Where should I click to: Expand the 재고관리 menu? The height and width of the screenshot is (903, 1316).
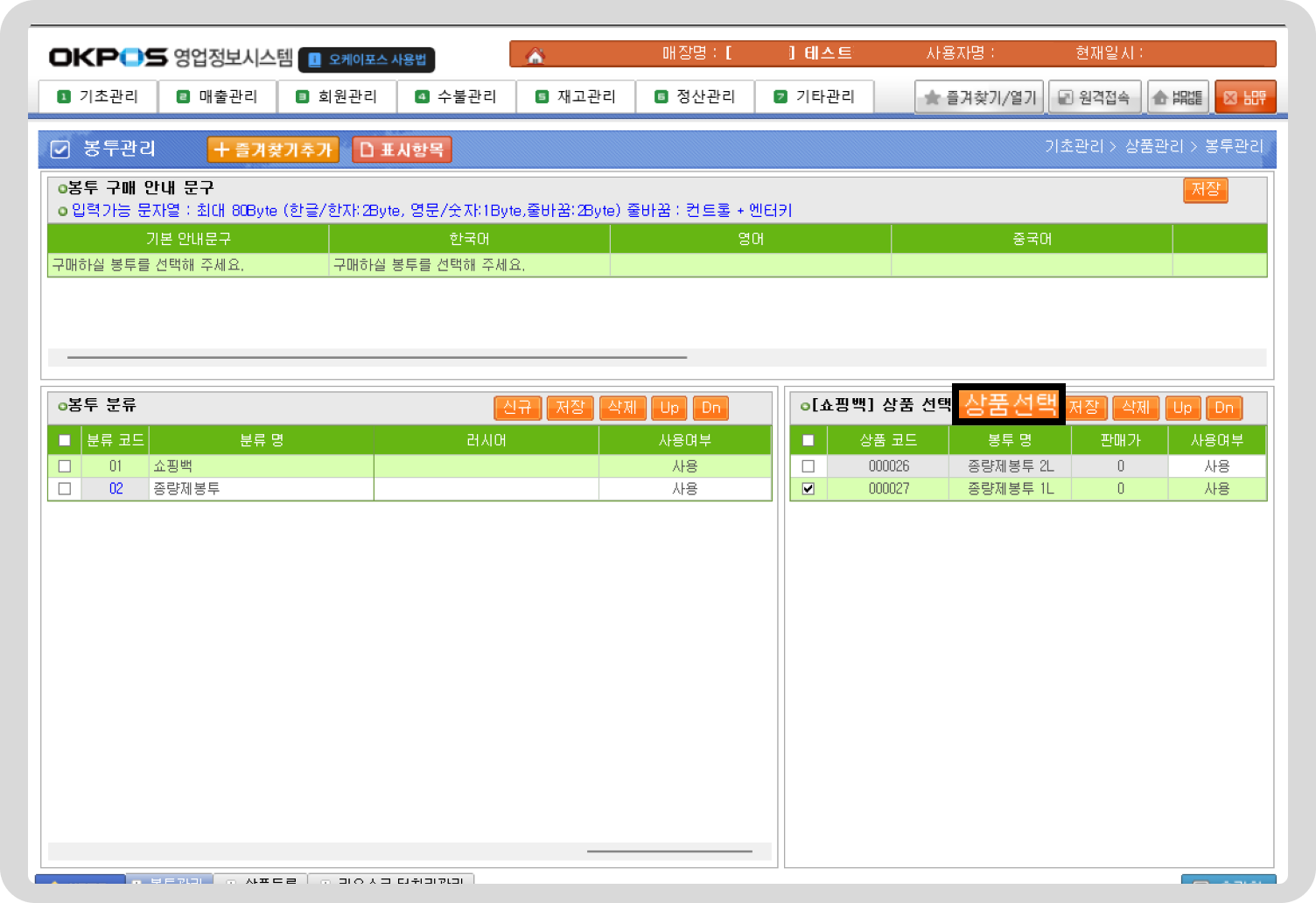click(576, 96)
